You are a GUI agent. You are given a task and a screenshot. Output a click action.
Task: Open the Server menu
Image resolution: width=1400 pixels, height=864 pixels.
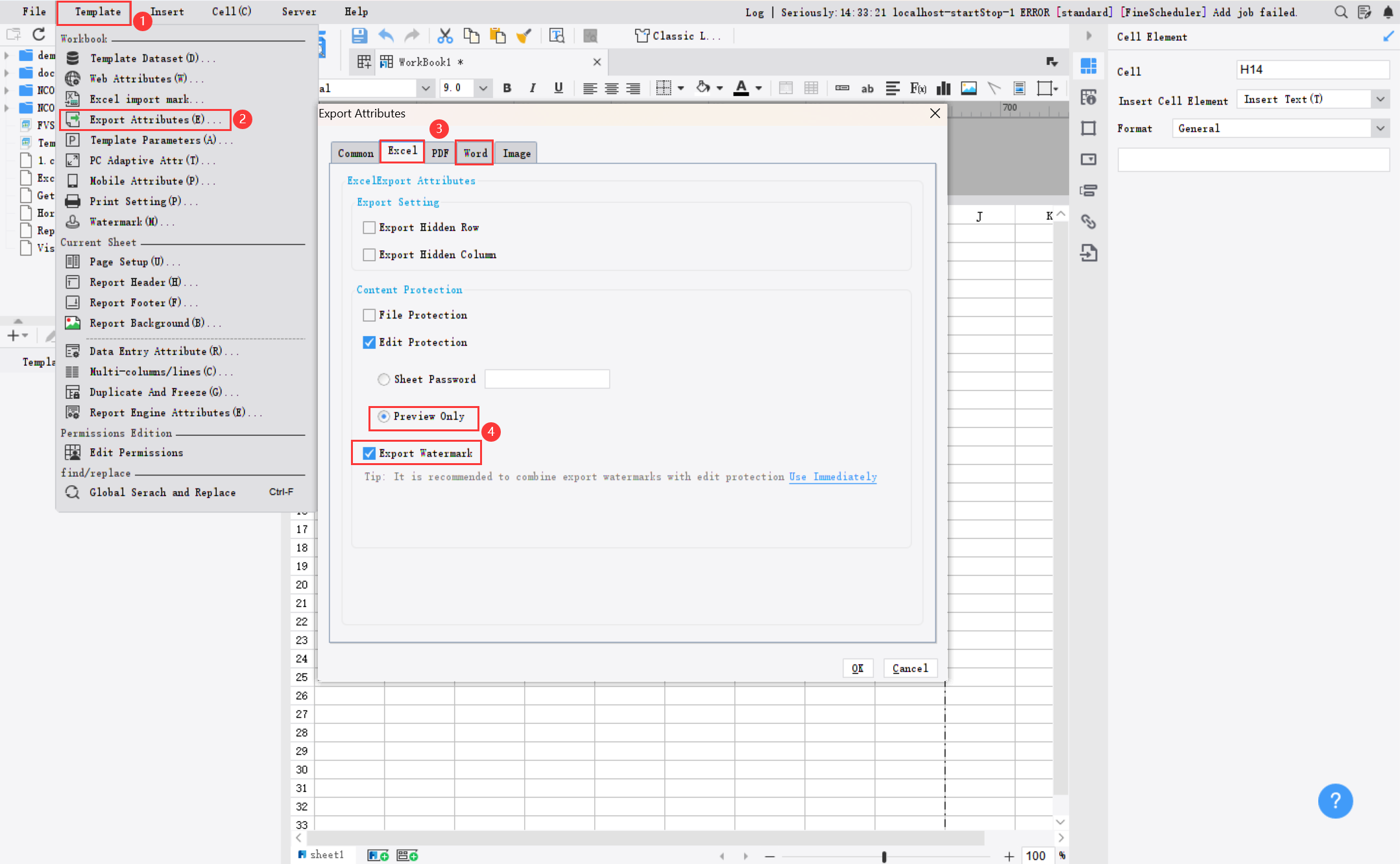pos(298,12)
